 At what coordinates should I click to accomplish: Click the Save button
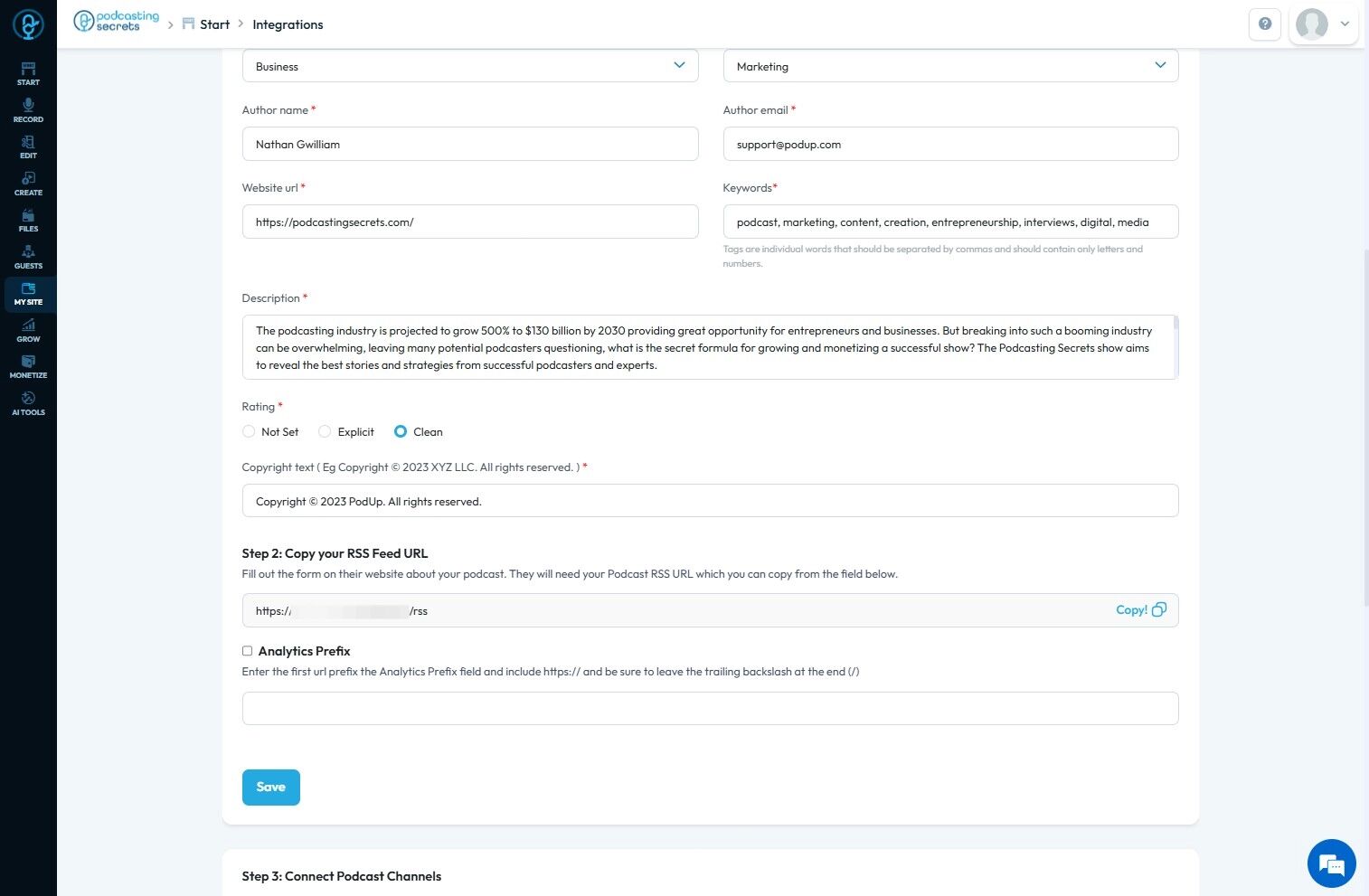(270, 787)
